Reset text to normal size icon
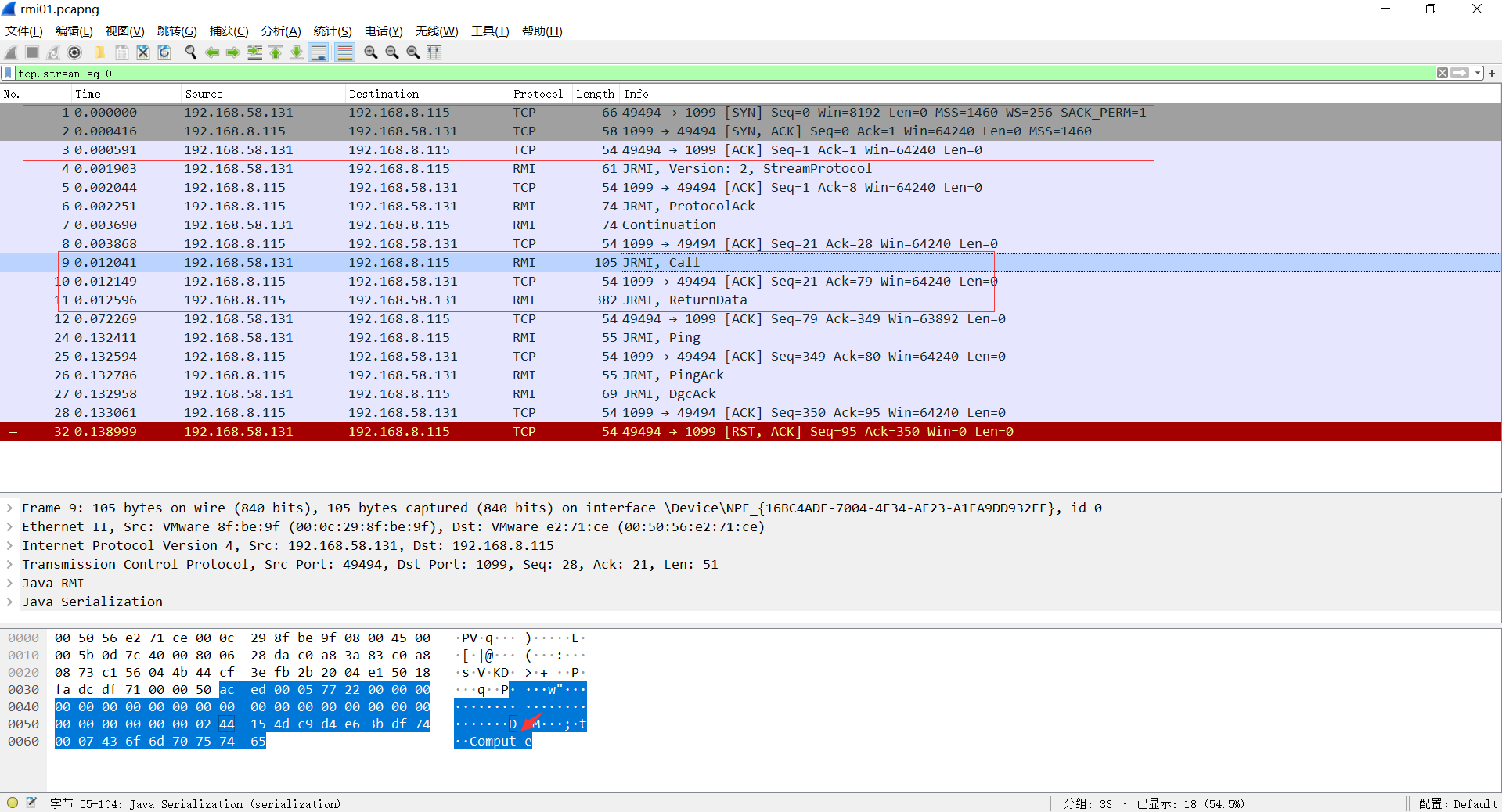Viewport: 1502px width, 812px height. tap(413, 52)
